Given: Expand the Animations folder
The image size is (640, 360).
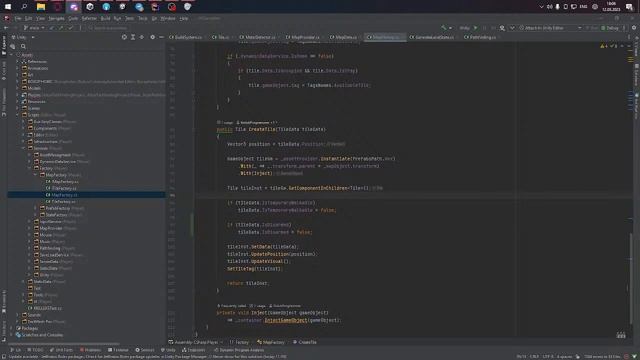Looking at the screenshot, I should pos(18,68).
